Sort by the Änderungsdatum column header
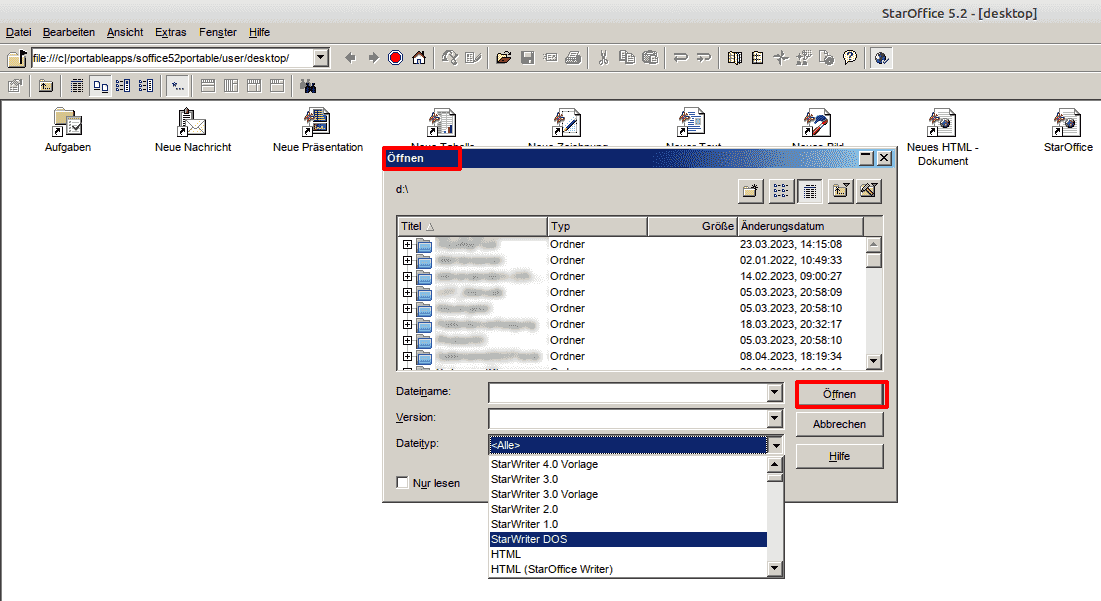The width and height of the screenshot is (1101, 601). (800, 226)
